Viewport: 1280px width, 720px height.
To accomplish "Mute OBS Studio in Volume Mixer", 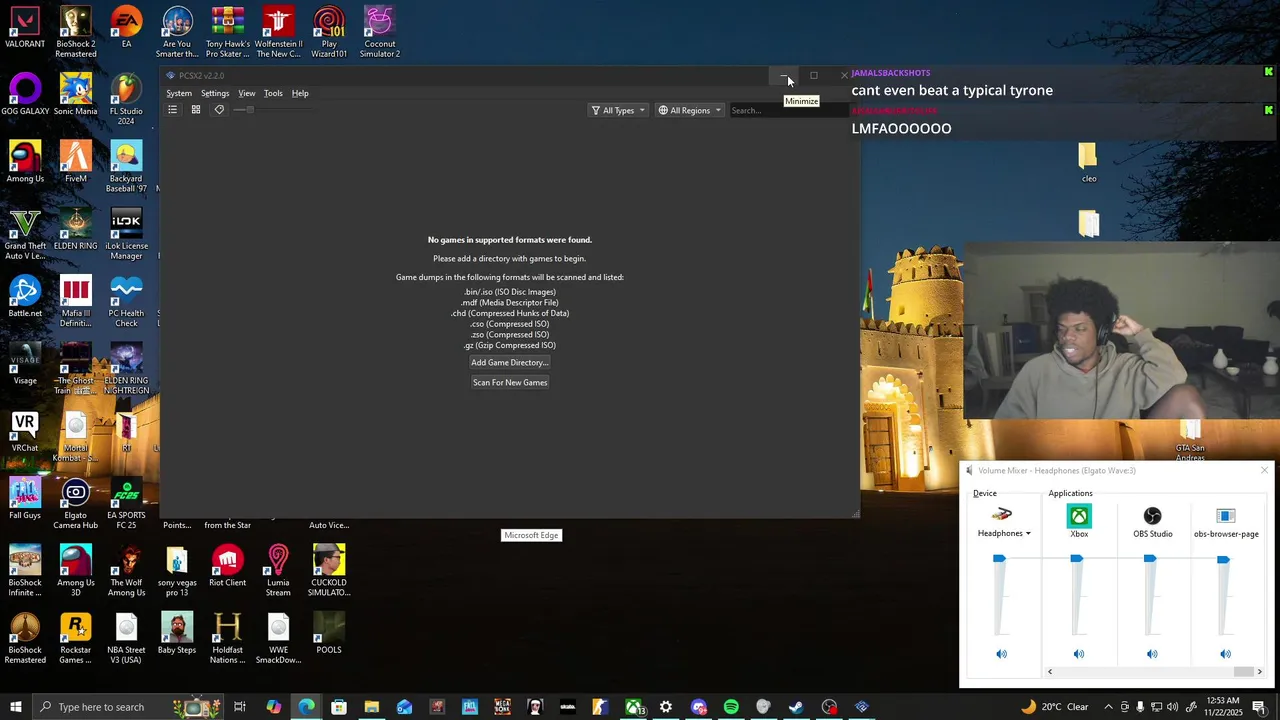I will [1152, 654].
